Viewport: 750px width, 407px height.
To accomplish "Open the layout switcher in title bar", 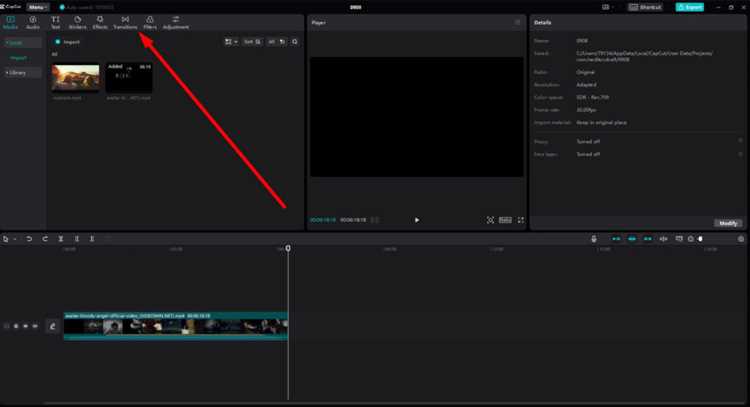I will click(607, 7).
